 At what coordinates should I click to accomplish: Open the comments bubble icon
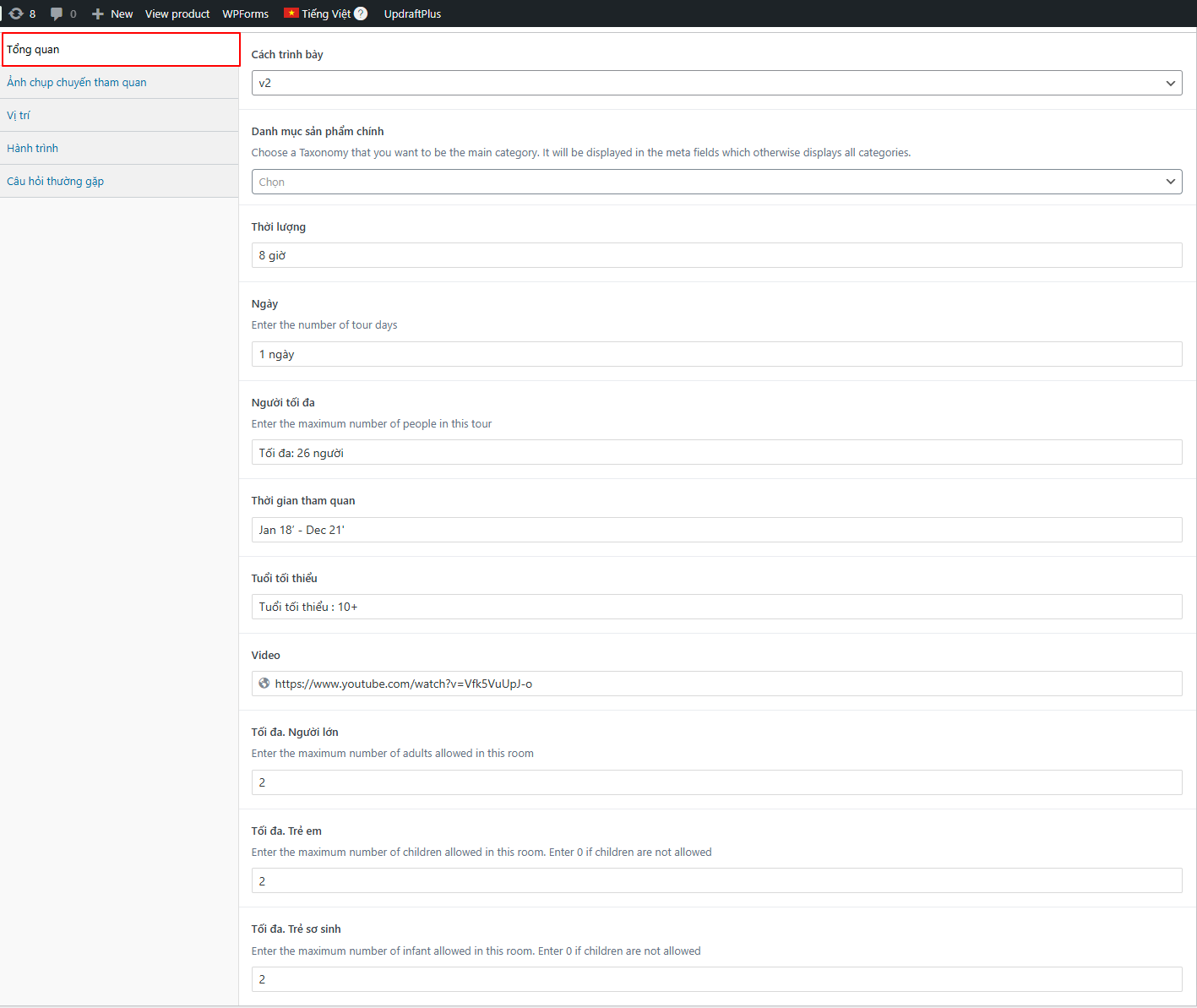[57, 14]
